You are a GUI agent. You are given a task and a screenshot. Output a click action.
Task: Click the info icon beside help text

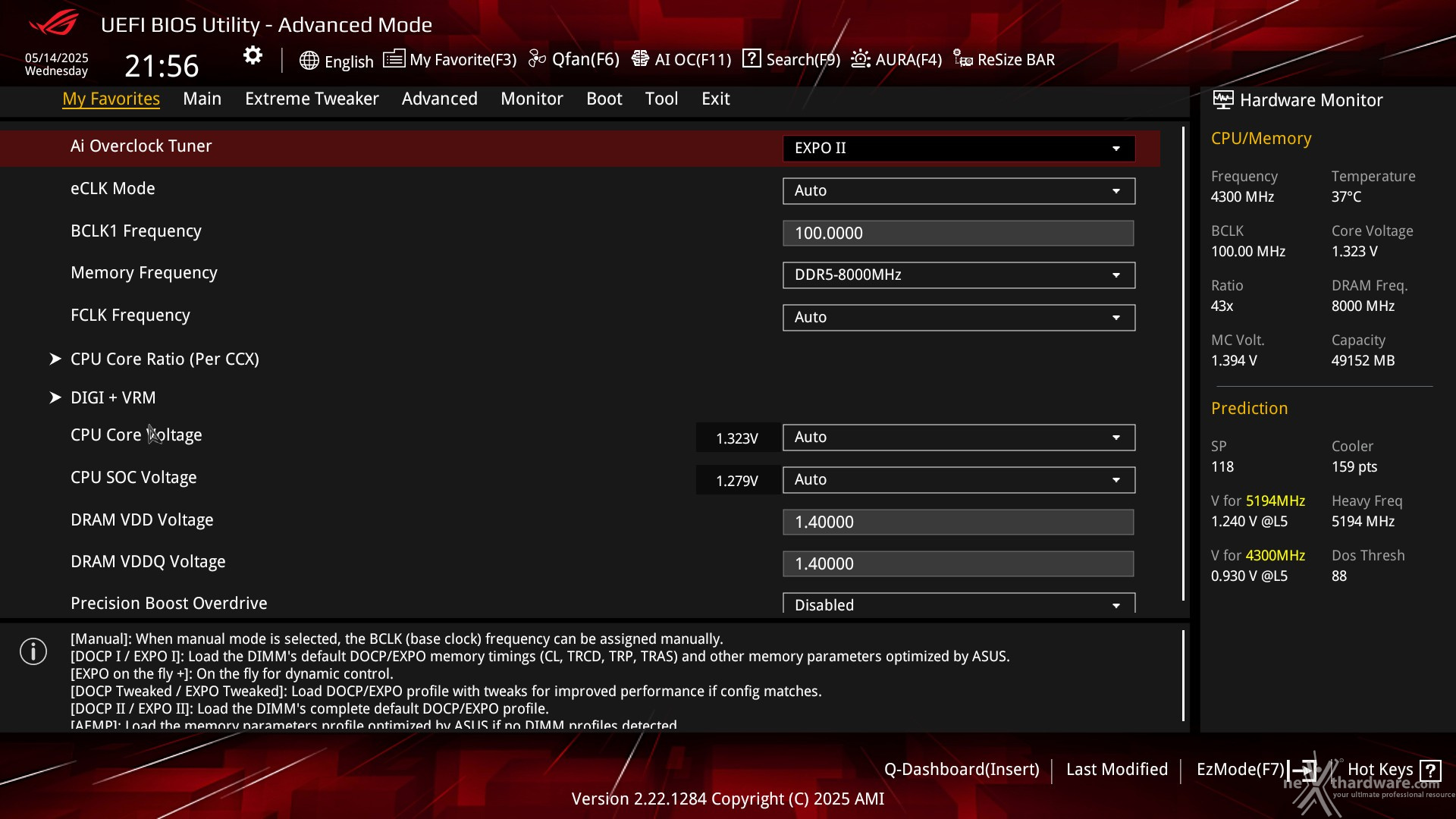pyautogui.click(x=33, y=651)
